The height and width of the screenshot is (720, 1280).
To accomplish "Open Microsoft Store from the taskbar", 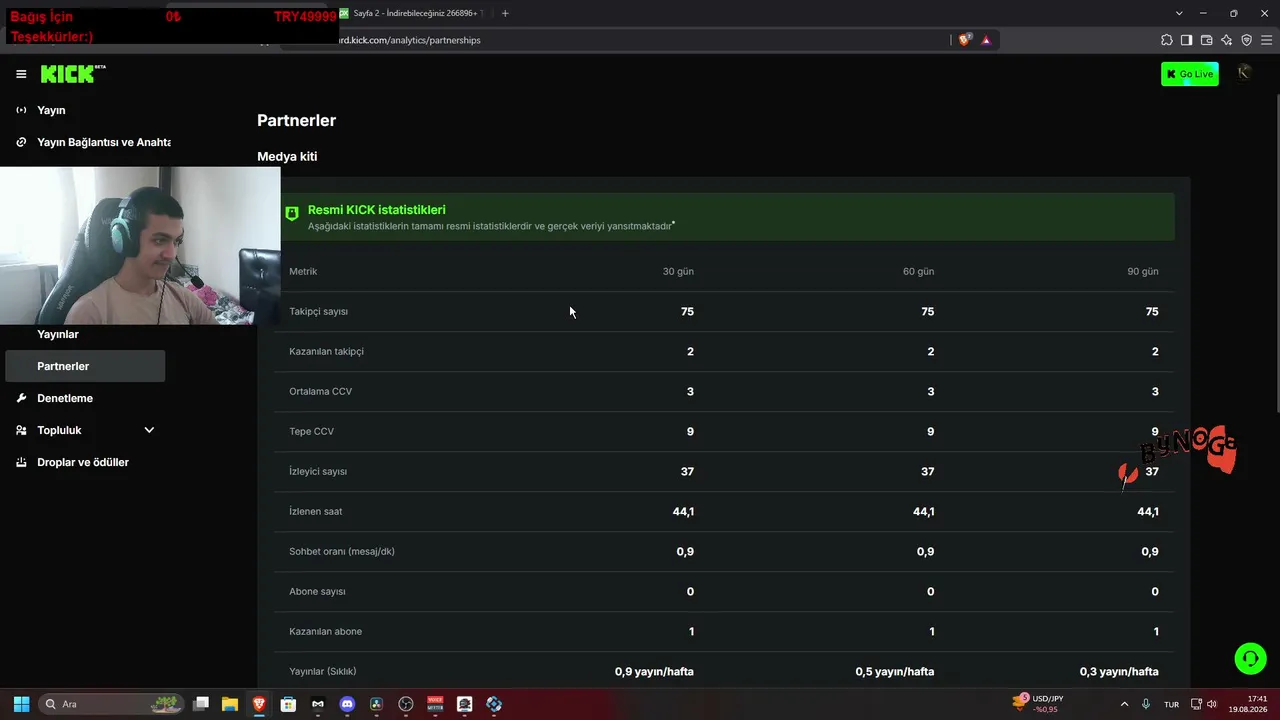I will coord(288,704).
